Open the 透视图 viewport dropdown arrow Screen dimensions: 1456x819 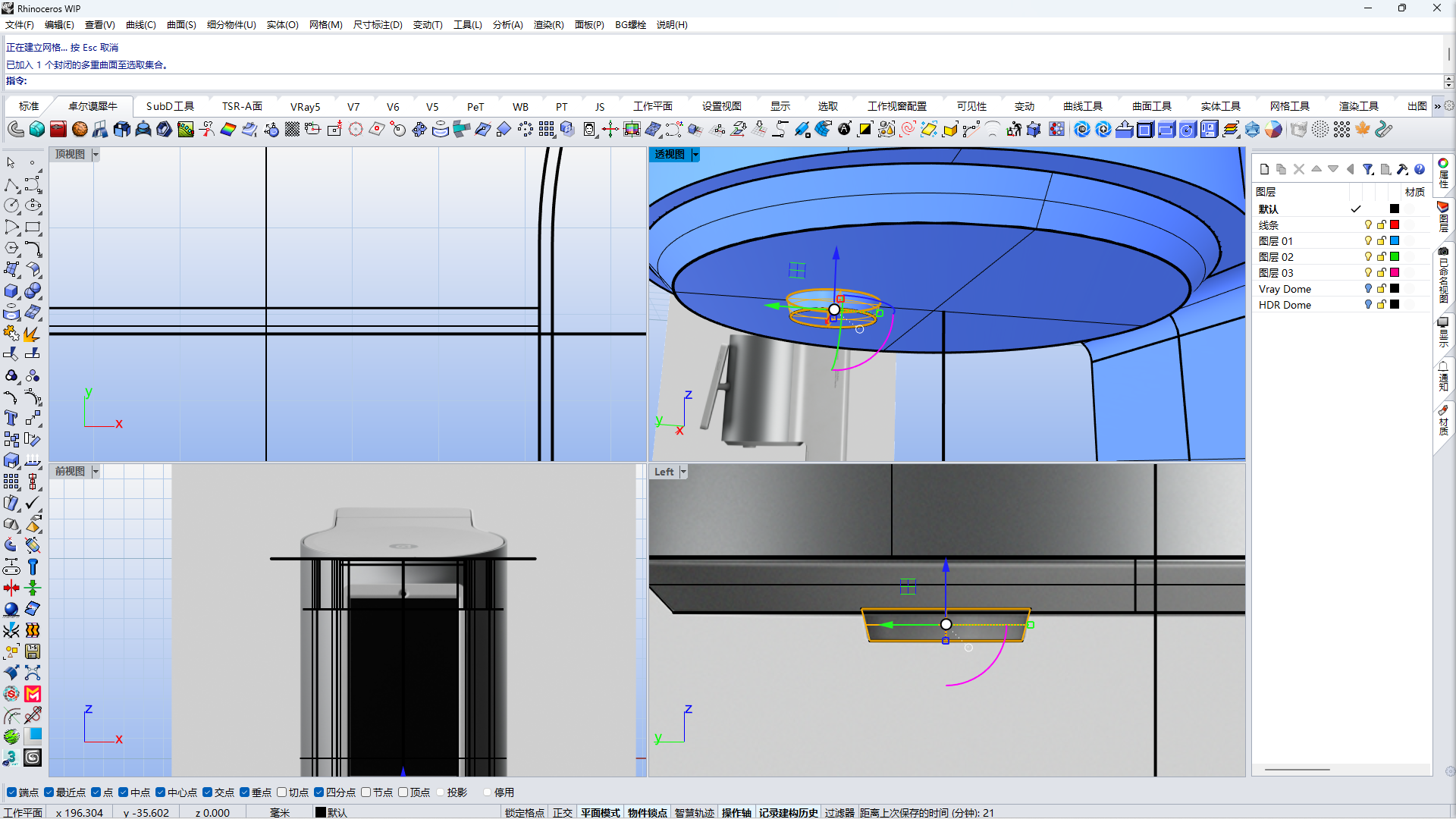coord(695,155)
